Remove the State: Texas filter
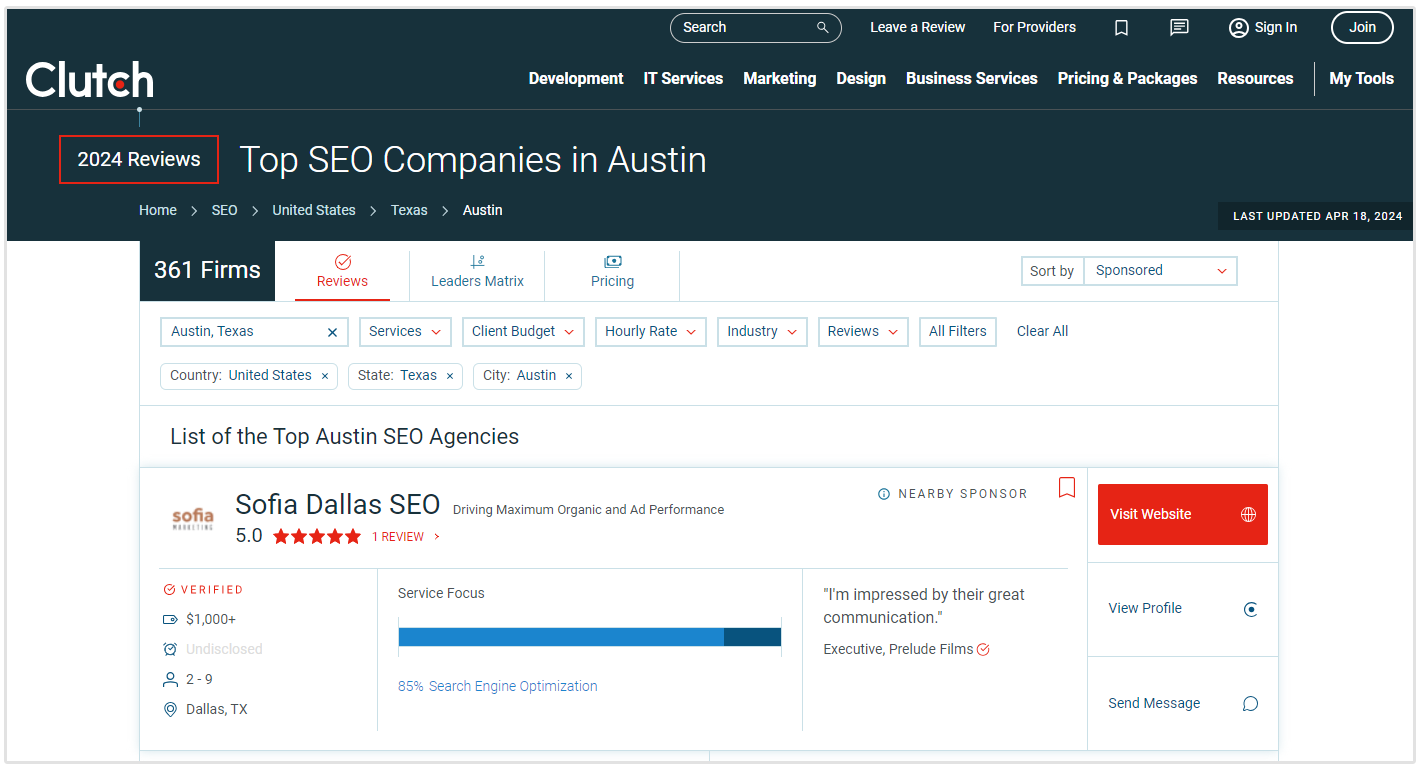Image resolution: width=1420 pixels, height=770 pixels. click(450, 376)
